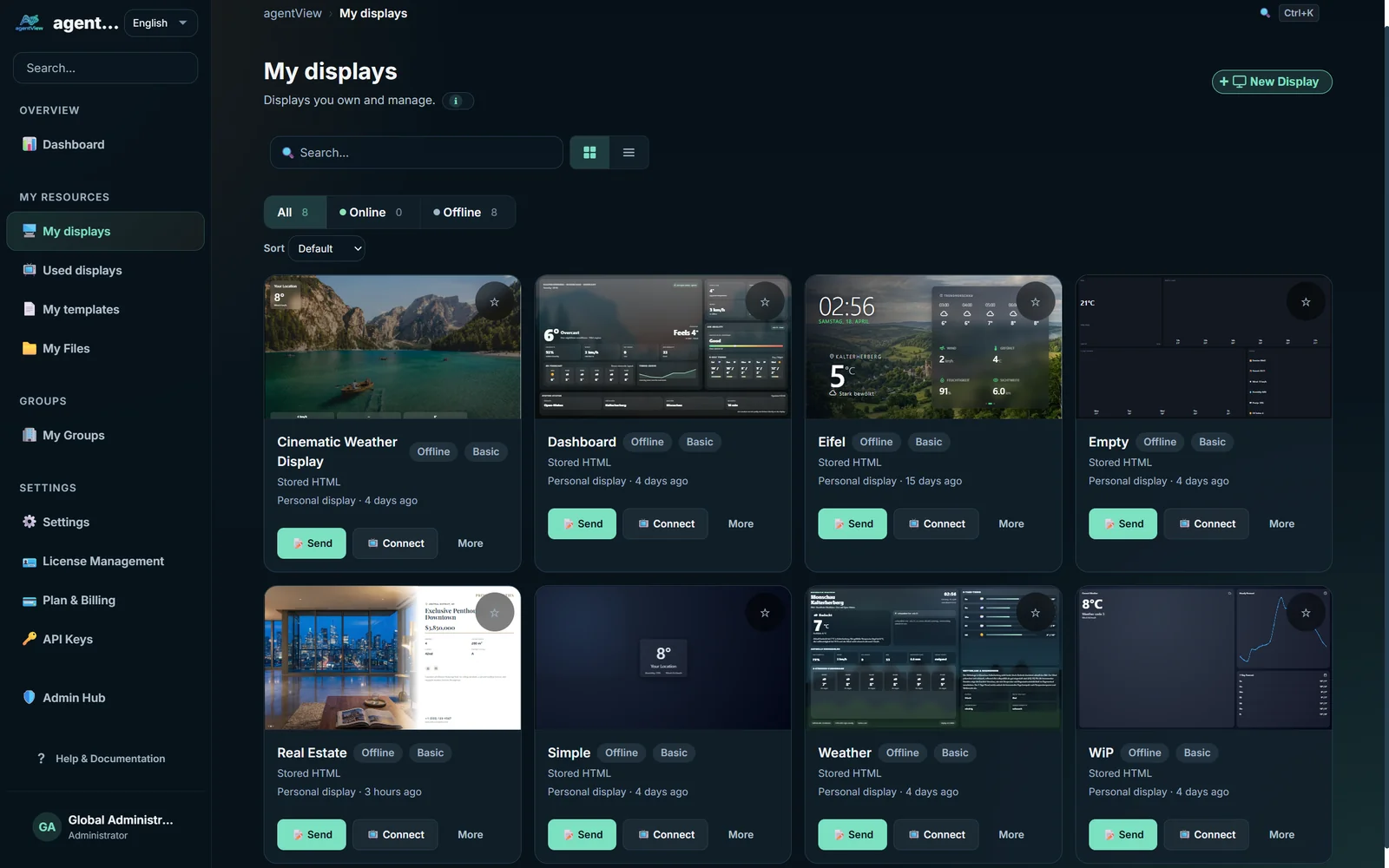Filter displays by Online tab
This screenshot has height=868, width=1389.
tap(371, 212)
